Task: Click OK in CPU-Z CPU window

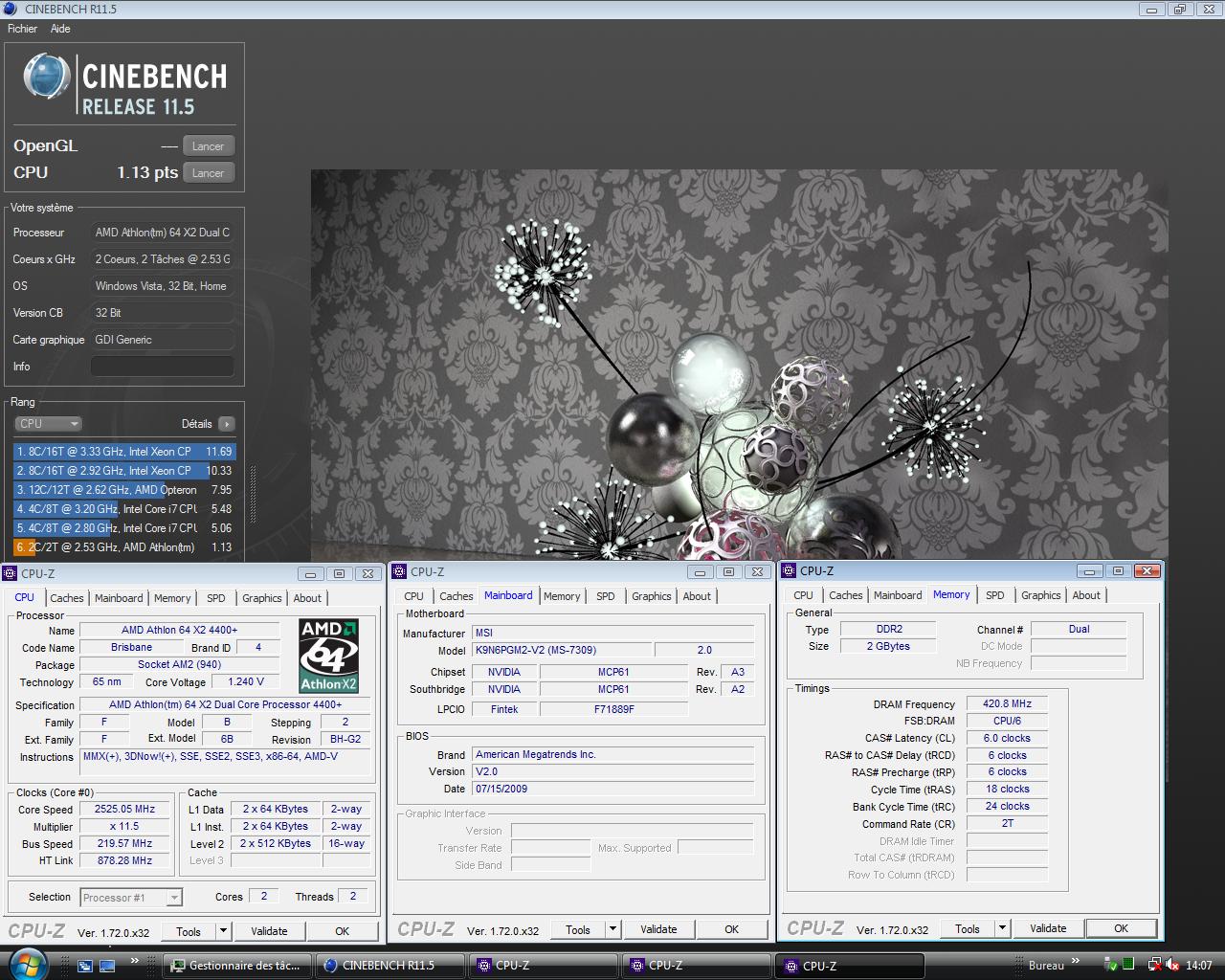Action: click(x=342, y=931)
